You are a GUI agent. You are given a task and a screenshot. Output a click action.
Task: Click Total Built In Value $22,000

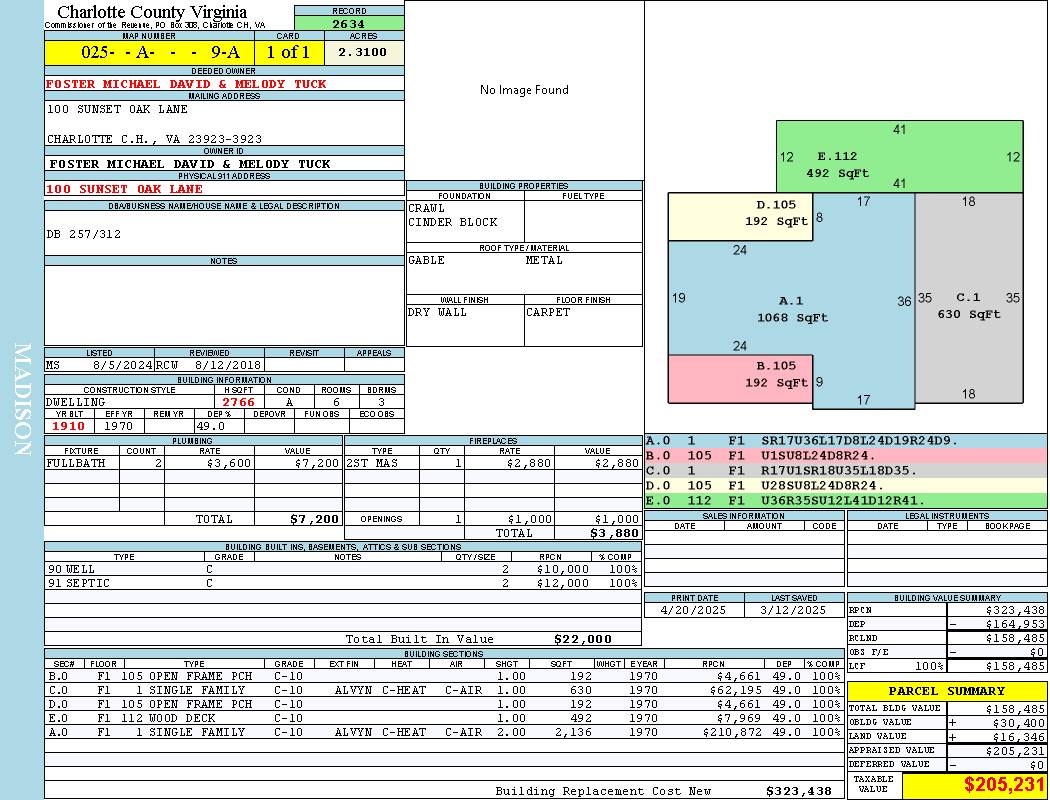pyautogui.click(x=583, y=639)
